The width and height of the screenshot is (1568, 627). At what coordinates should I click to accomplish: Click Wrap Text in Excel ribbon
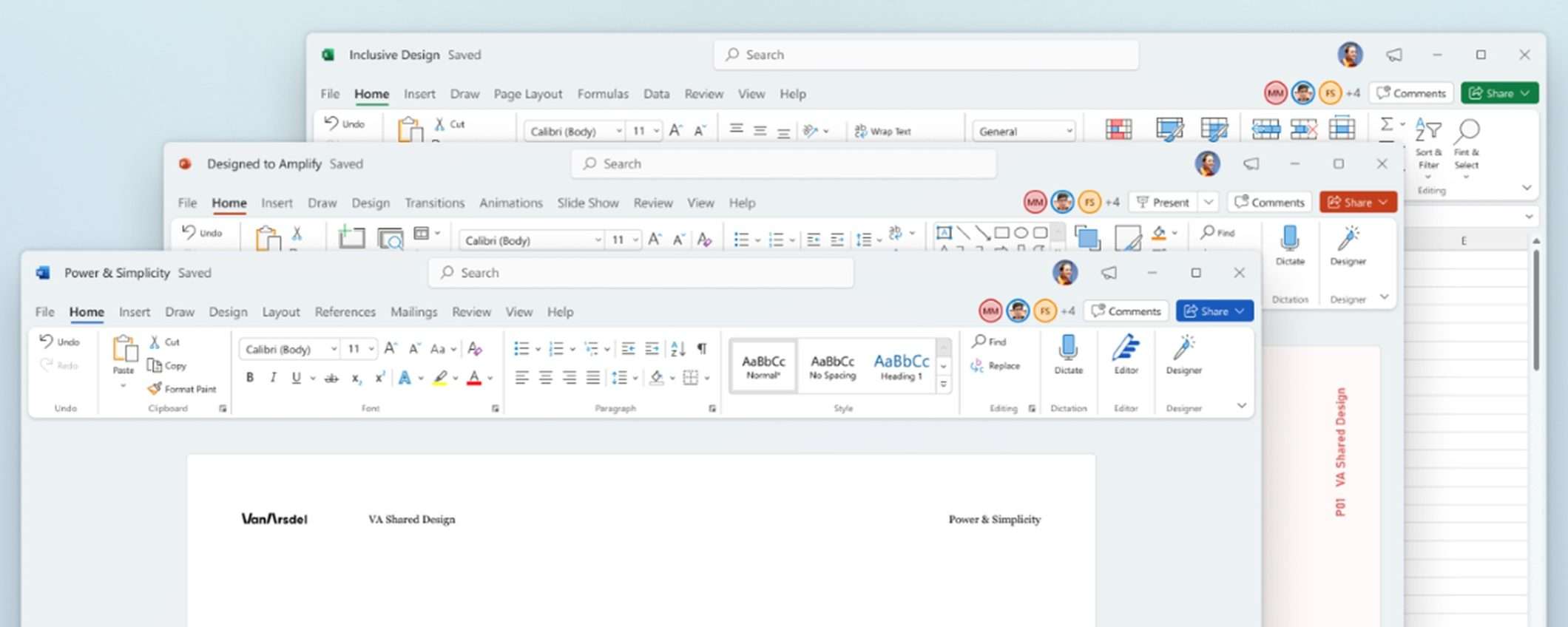(883, 131)
